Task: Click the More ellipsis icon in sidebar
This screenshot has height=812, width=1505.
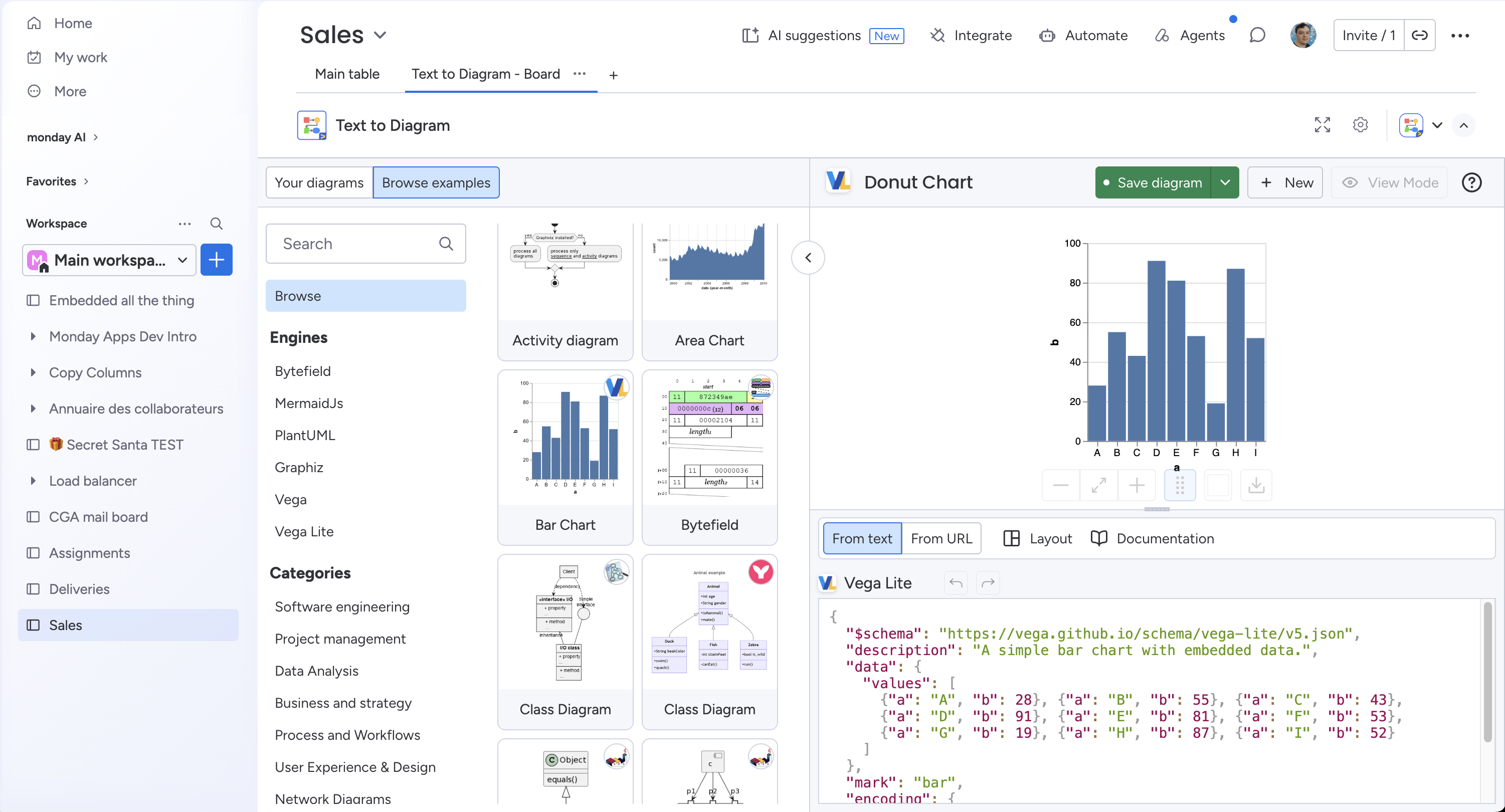Action: click(35, 91)
